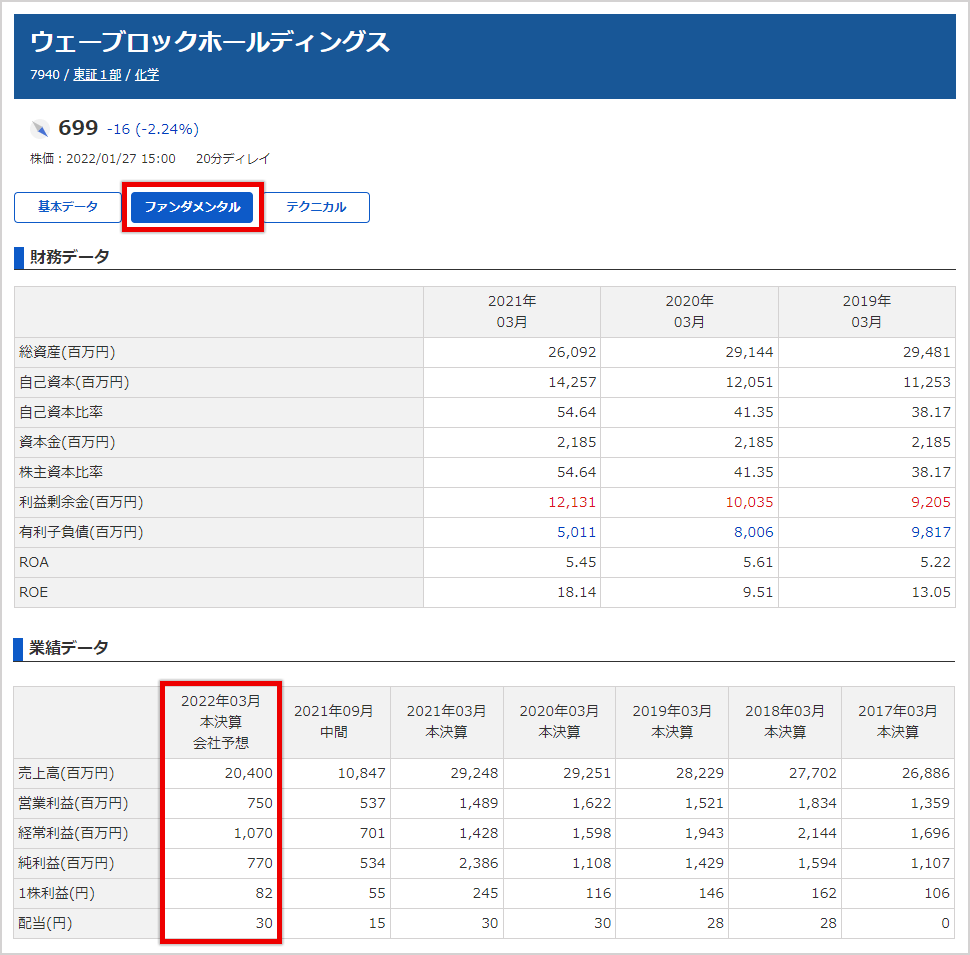Open the 基本データ tab
Viewport: 970px width, 955px height.
point(67,207)
